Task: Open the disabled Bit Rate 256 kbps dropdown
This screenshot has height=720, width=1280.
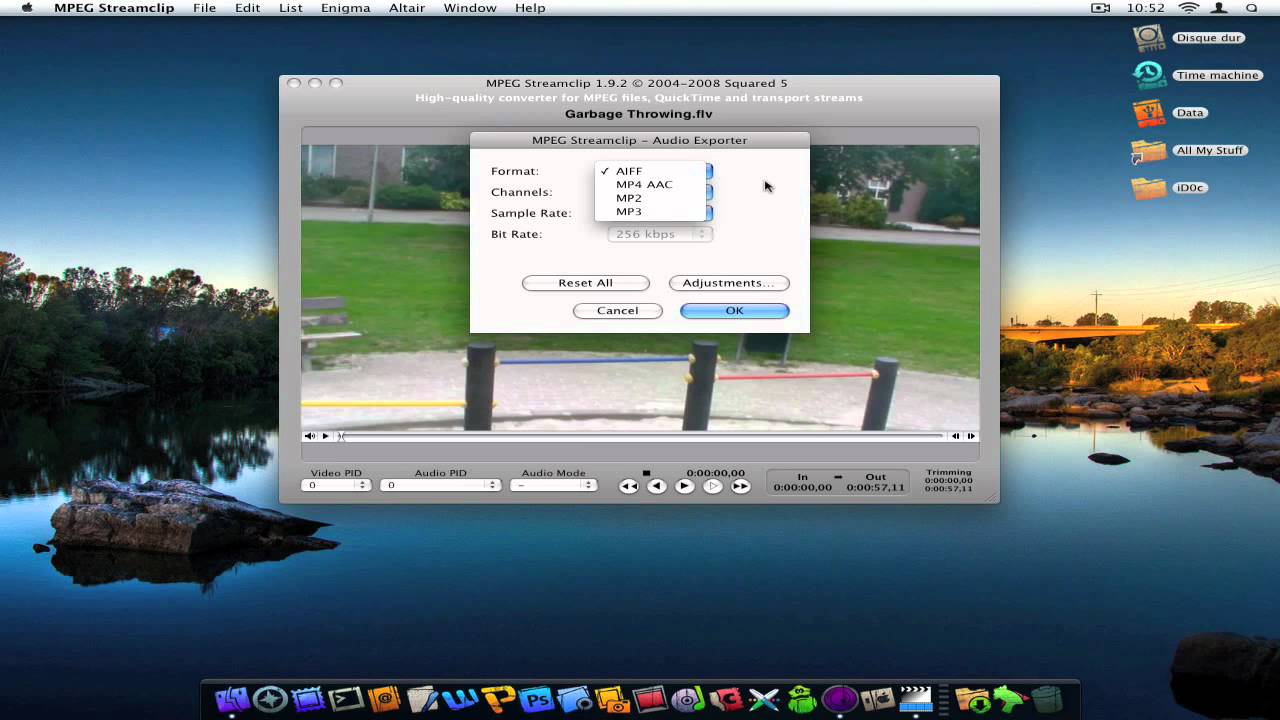Action: pos(661,234)
